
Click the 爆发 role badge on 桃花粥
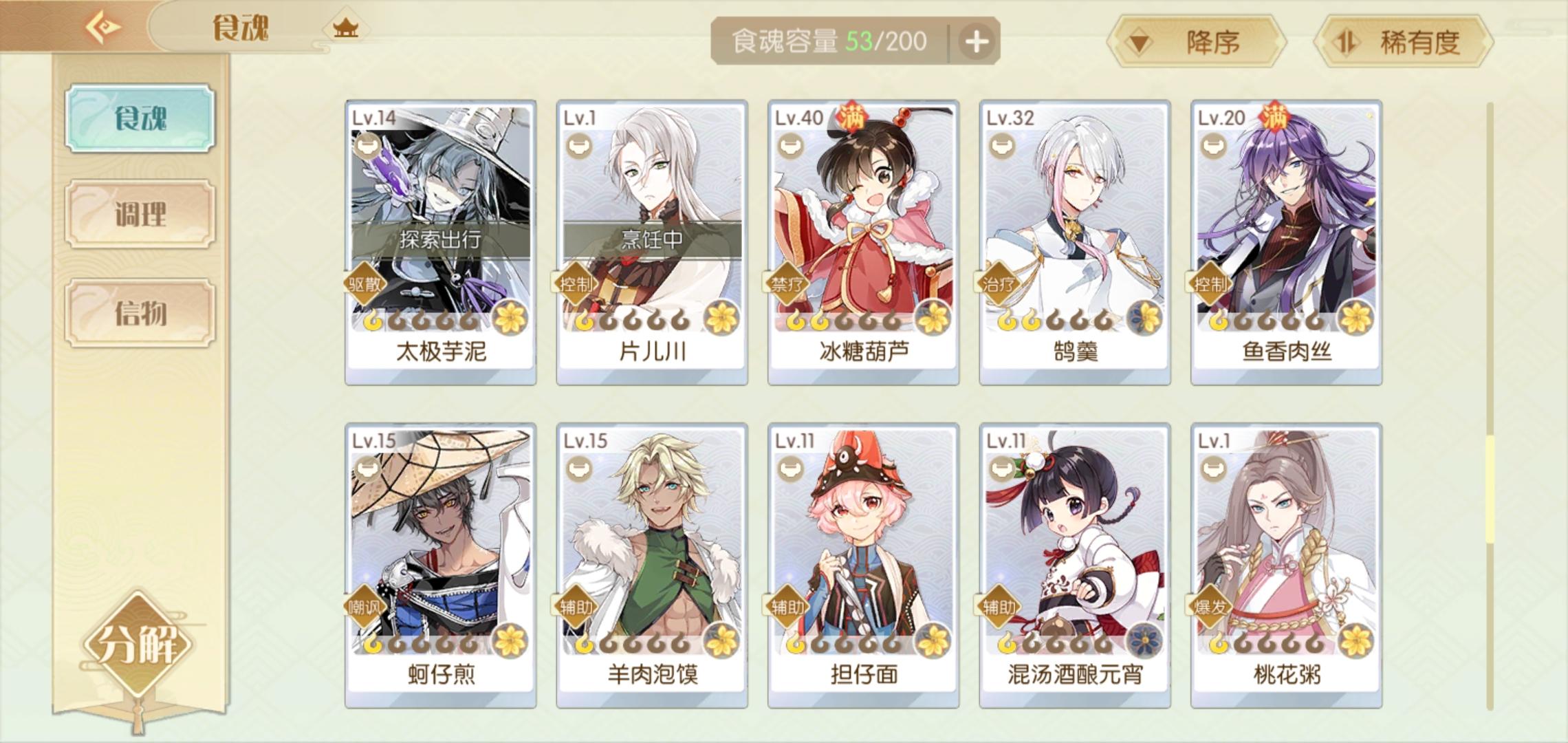click(x=1209, y=607)
